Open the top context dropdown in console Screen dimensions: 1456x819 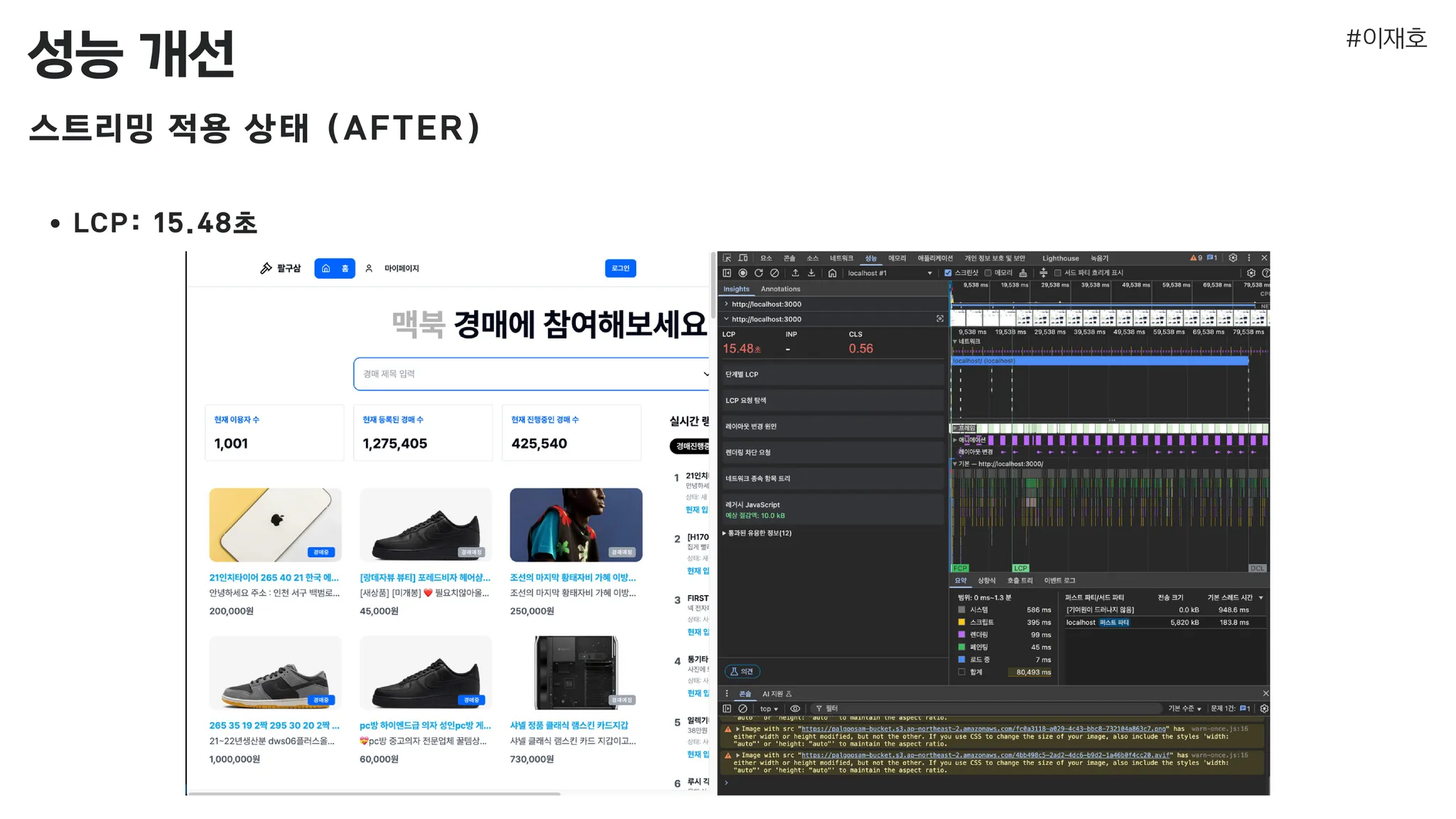769,709
